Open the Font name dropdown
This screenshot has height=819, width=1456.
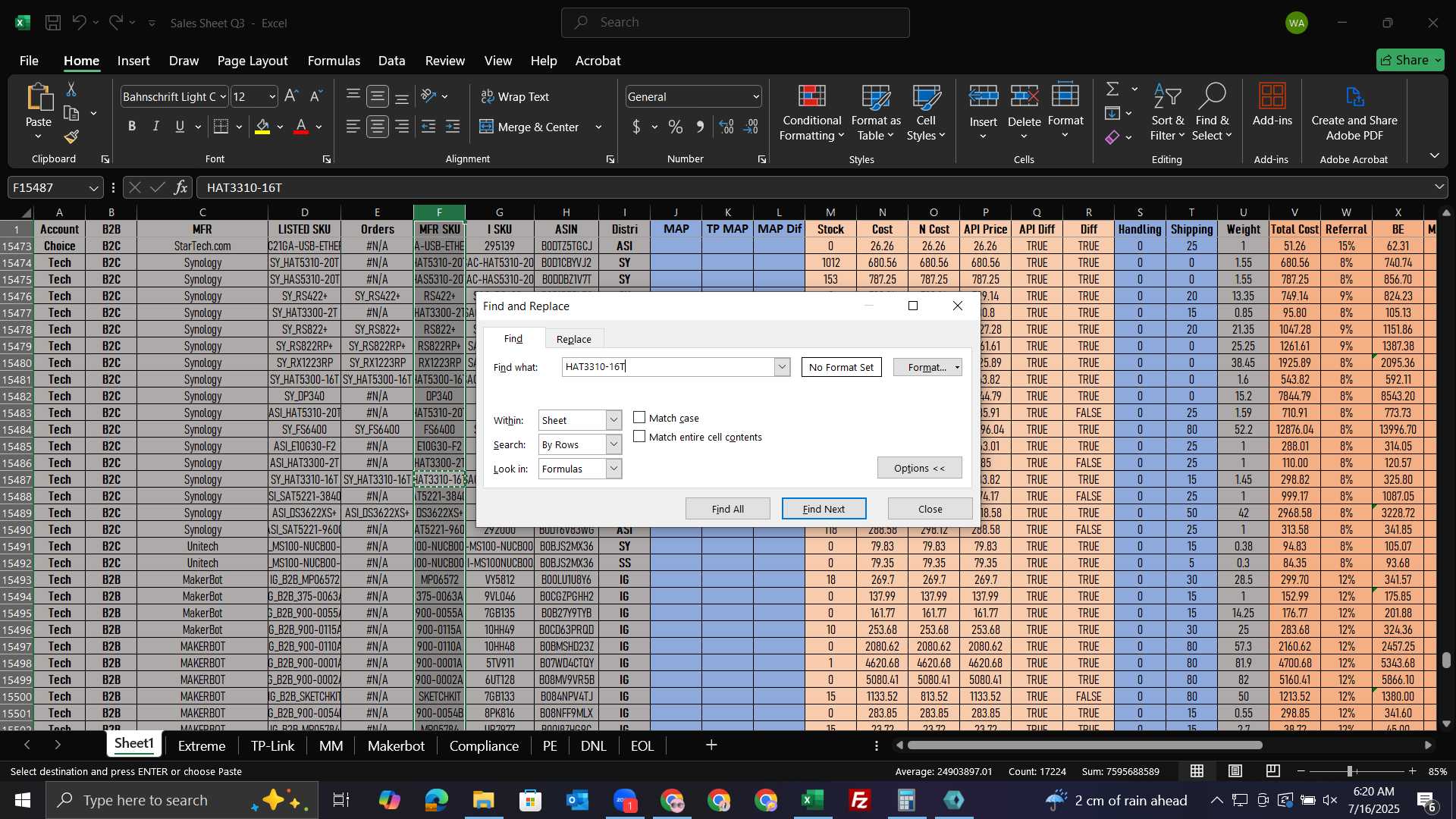pyautogui.click(x=223, y=96)
